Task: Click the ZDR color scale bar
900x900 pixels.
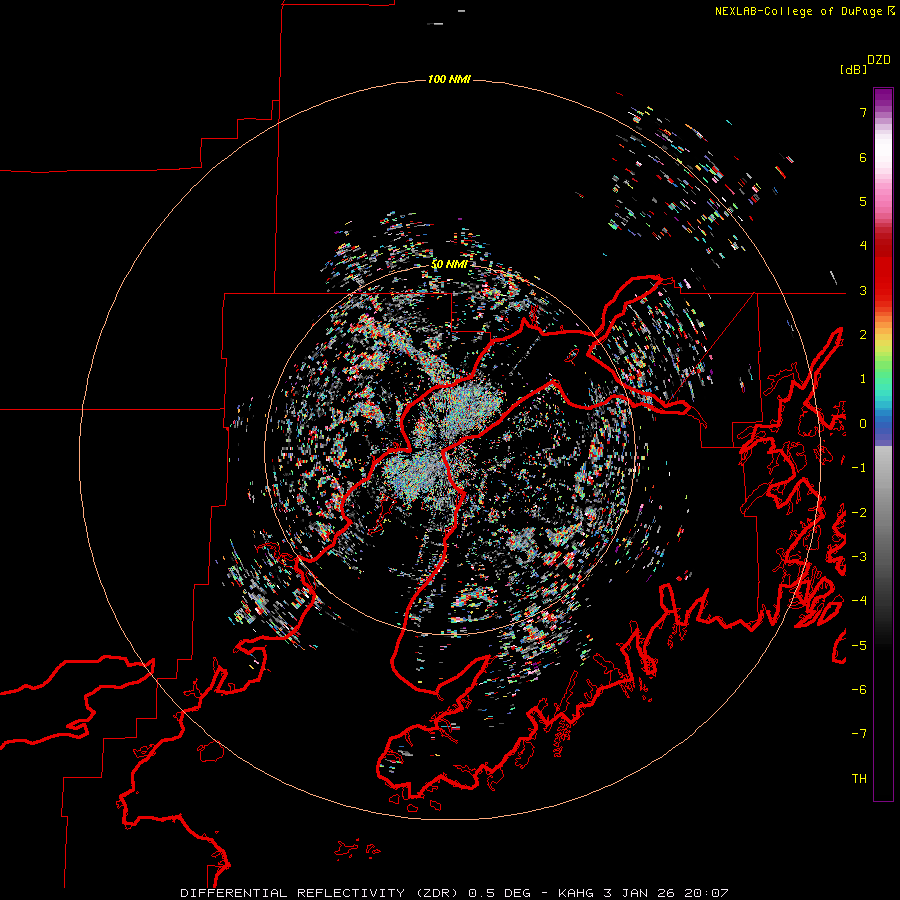Action: tap(883, 444)
